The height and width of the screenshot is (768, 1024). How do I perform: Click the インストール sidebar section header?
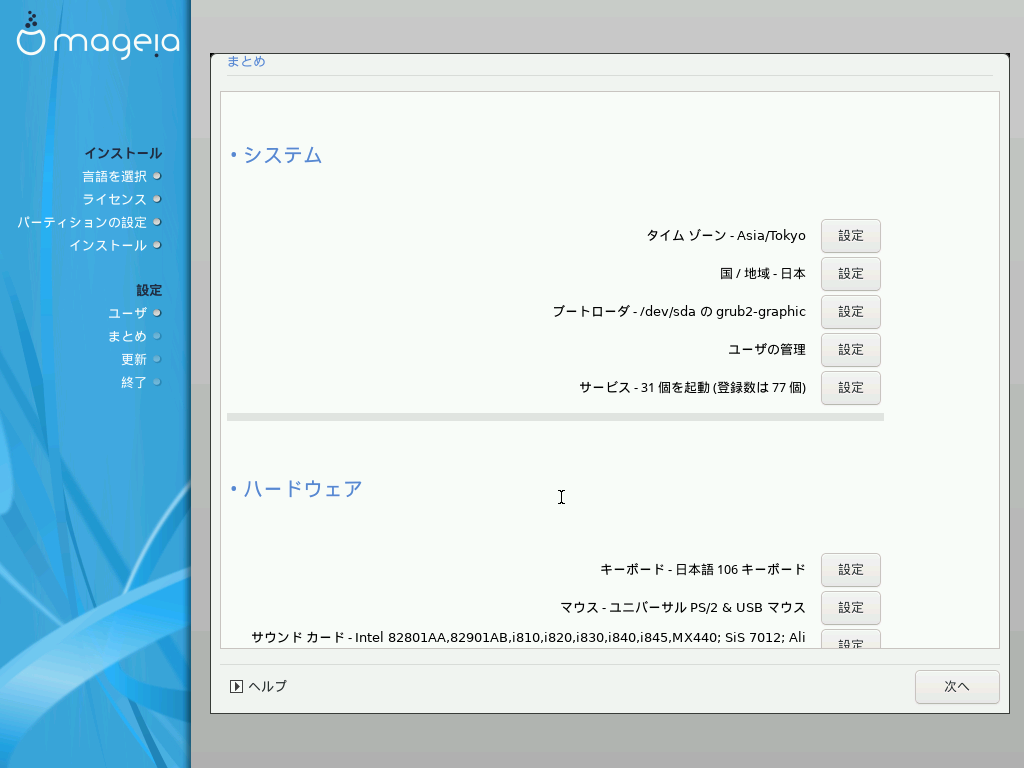click(123, 153)
